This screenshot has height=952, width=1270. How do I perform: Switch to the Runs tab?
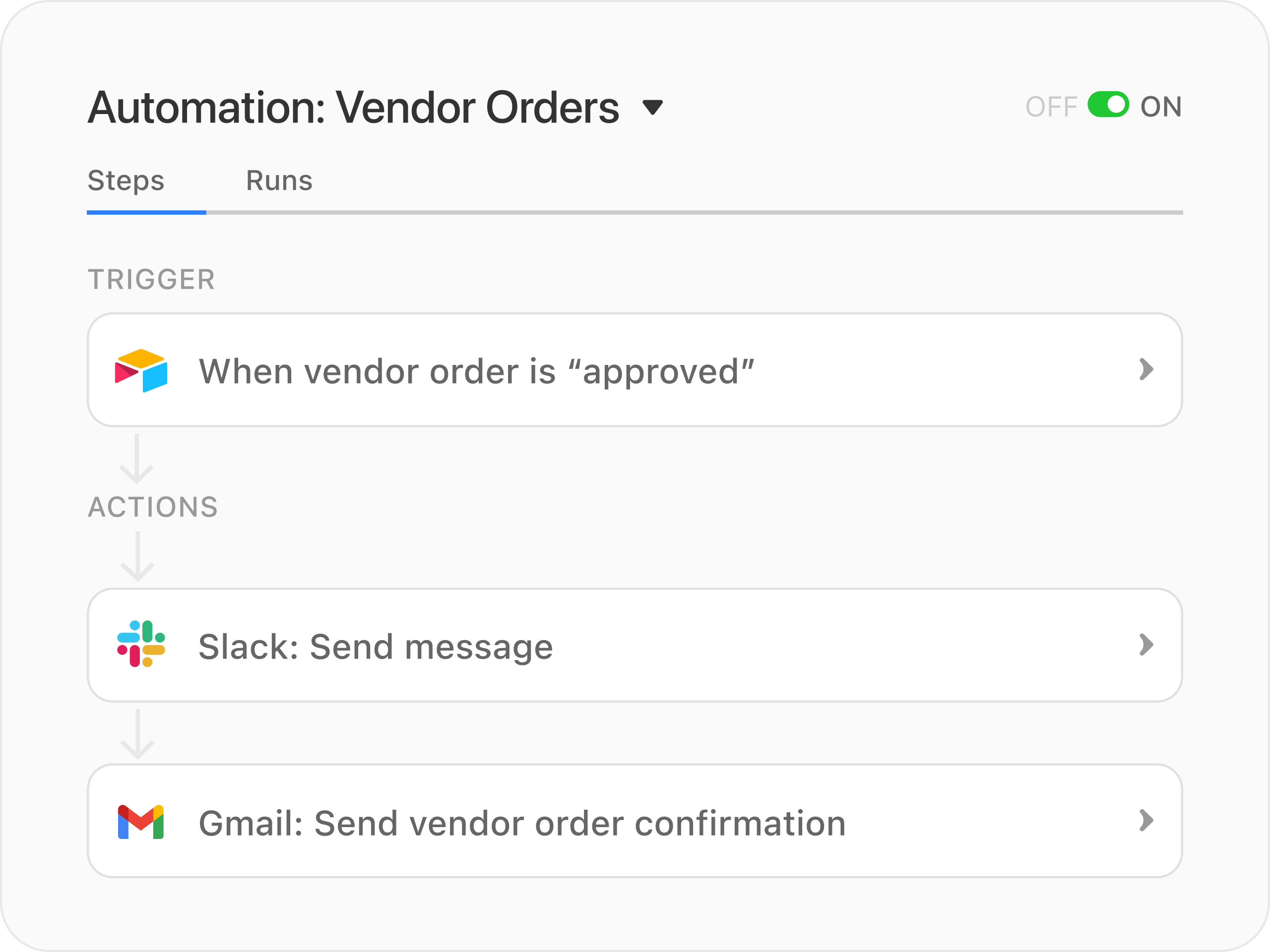(x=279, y=181)
